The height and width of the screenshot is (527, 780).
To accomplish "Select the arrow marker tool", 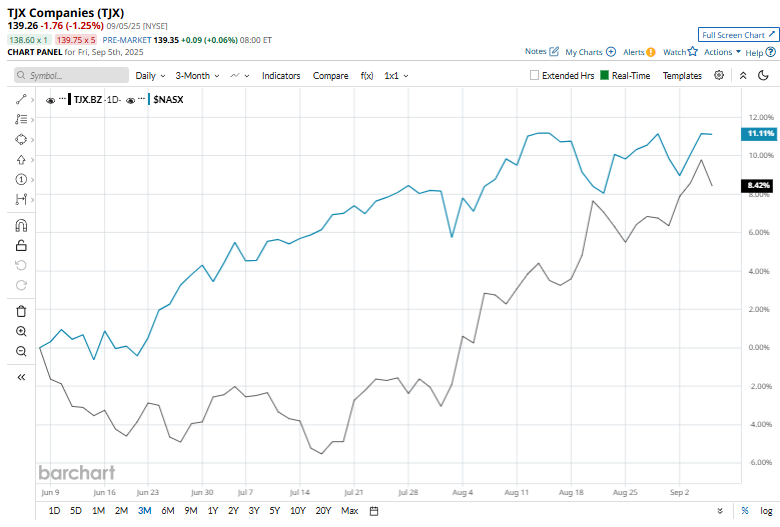I will [x=21, y=160].
